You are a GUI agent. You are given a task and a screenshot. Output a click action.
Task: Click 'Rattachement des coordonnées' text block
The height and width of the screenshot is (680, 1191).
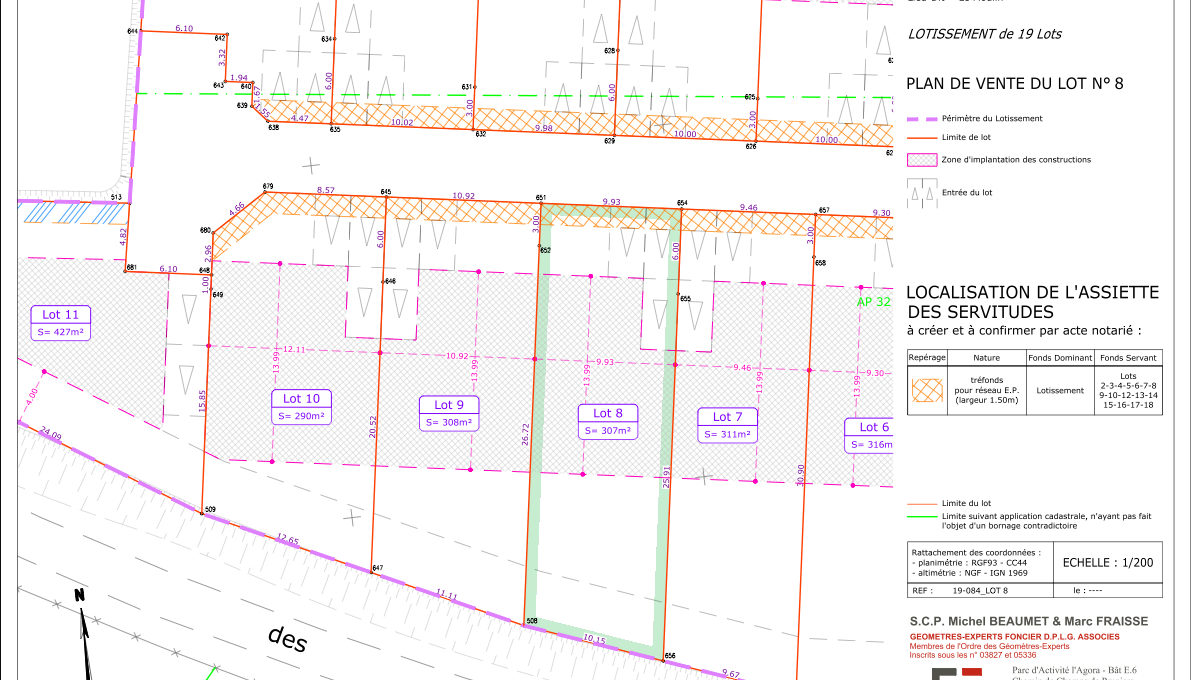tap(976, 563)
